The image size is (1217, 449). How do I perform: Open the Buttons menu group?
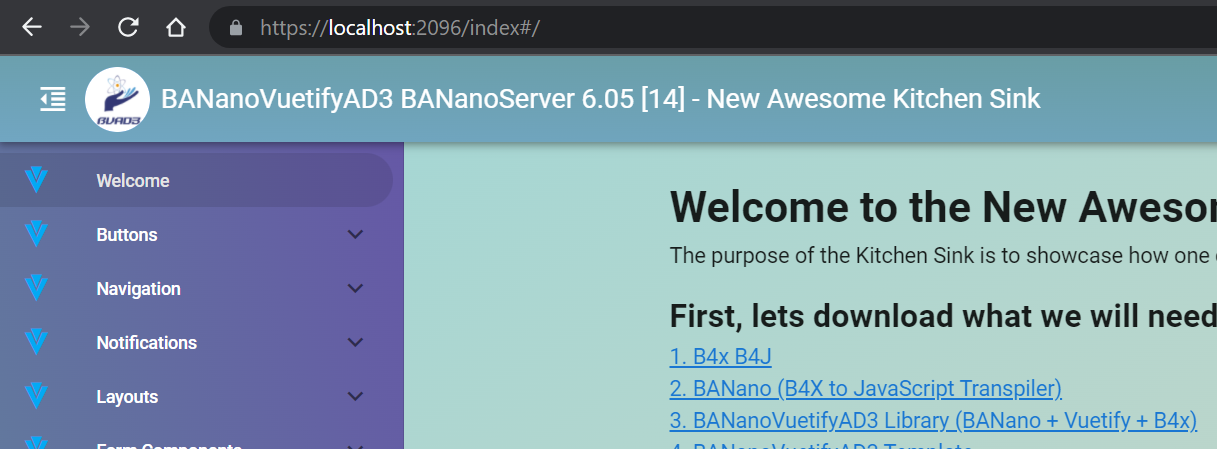coord(196,235)
